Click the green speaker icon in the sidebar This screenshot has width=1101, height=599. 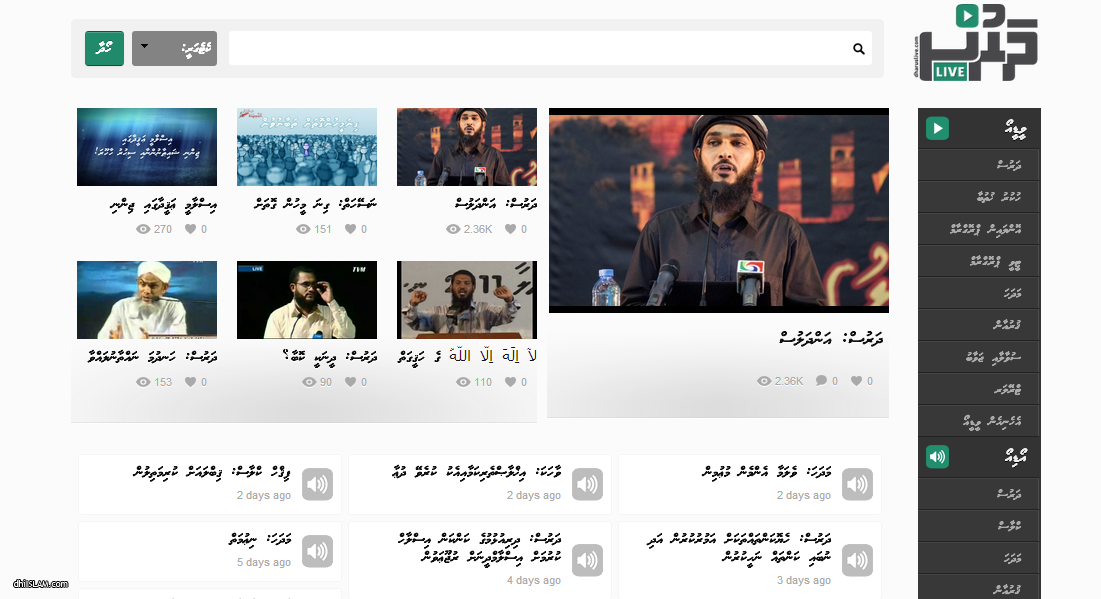[x=937, y=457]
